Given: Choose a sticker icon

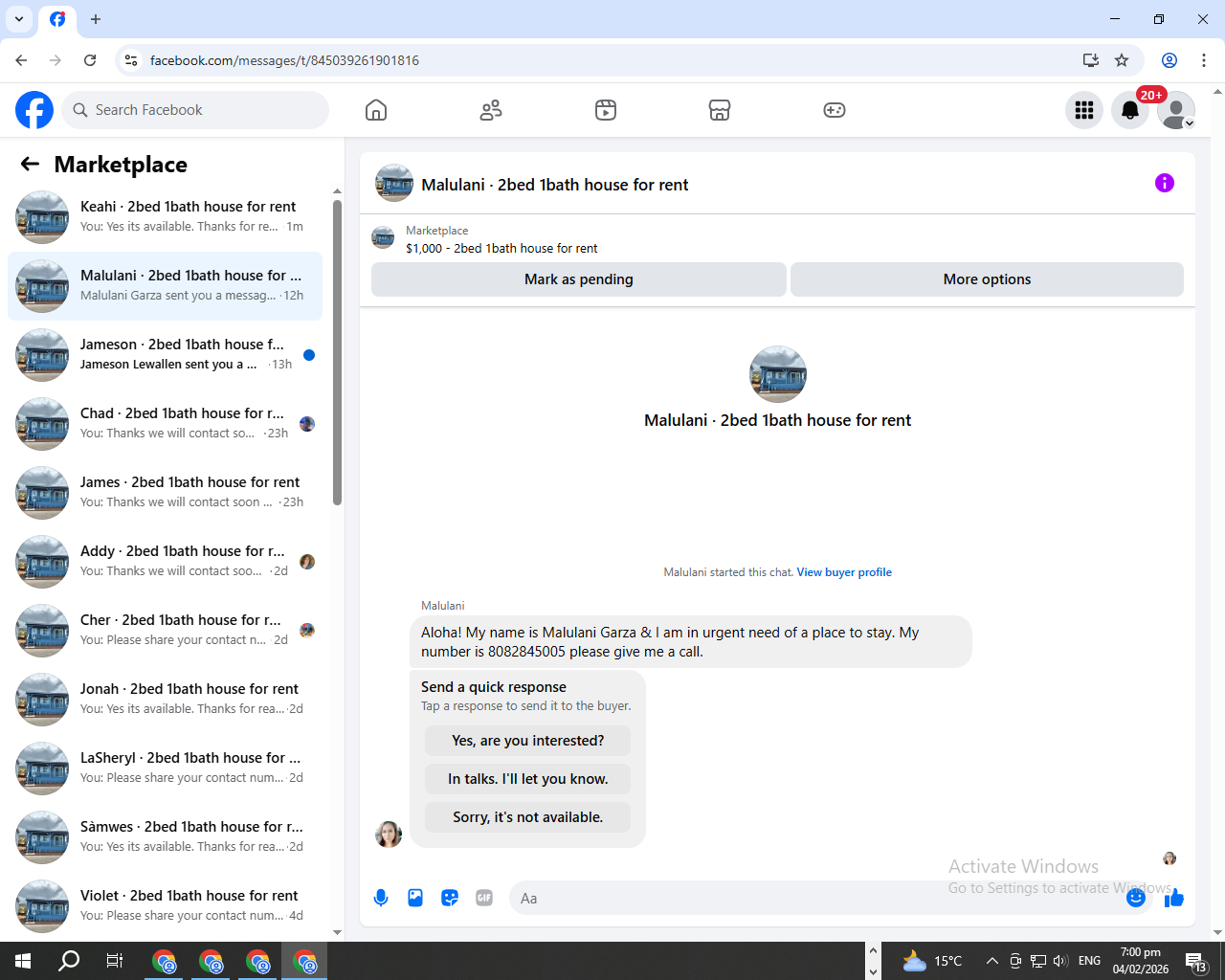Looking at the screenshot, I should click(x=450, y=898).
